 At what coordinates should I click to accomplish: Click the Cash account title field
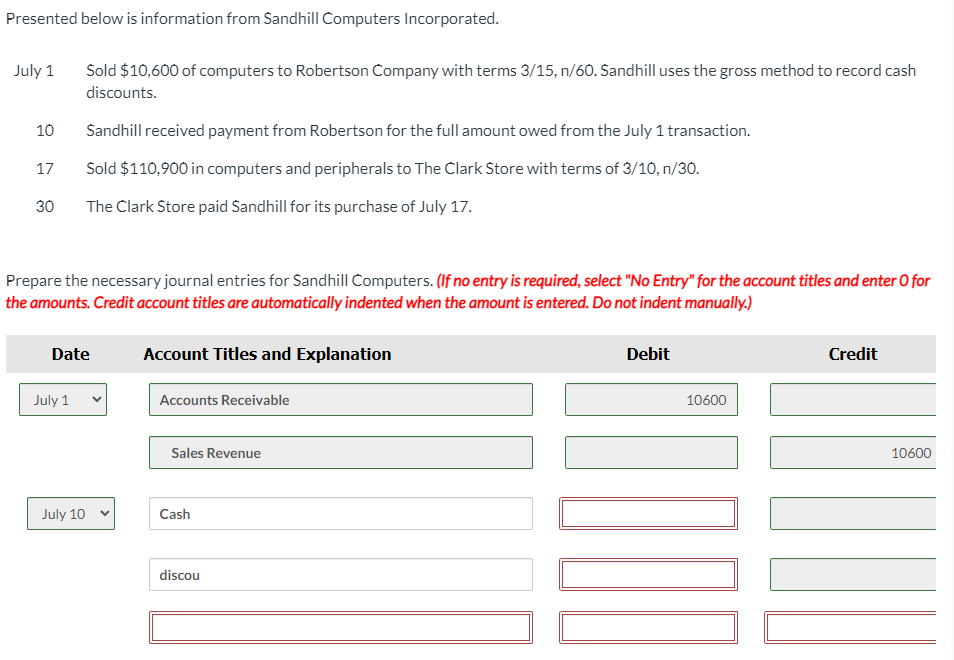[340, 513]
